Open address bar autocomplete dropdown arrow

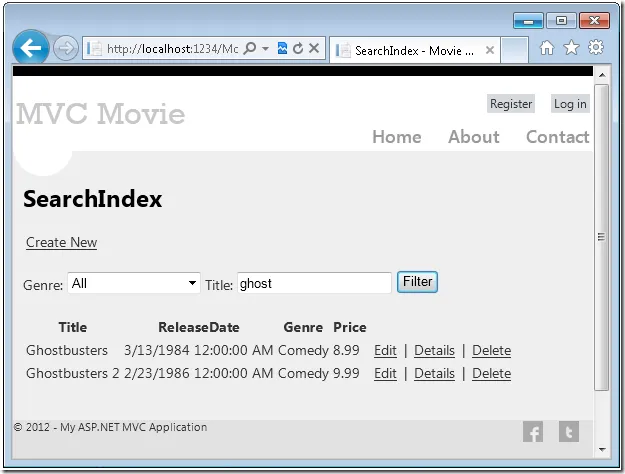[x=265, y=48]
